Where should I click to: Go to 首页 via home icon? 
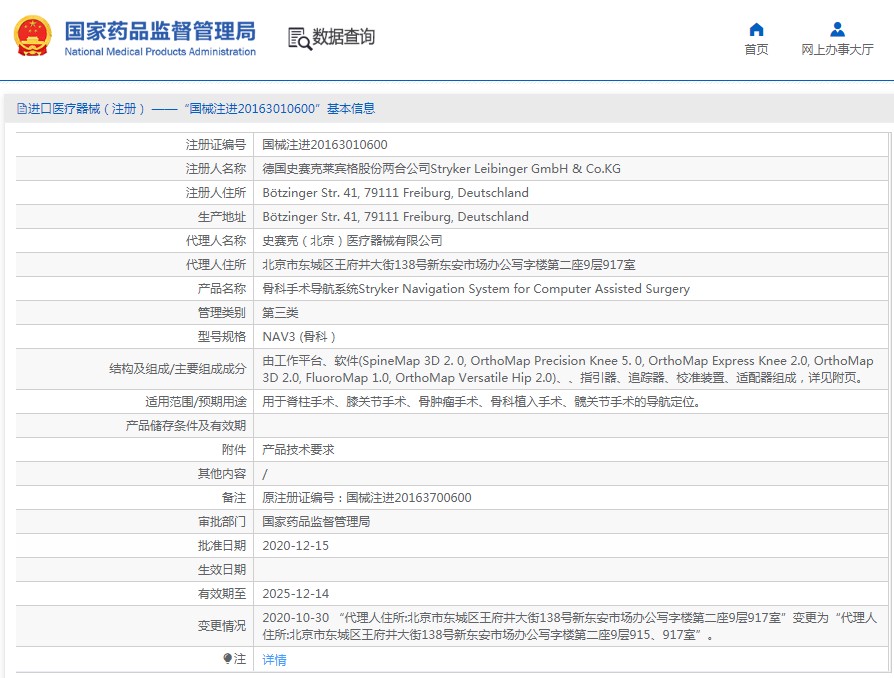pos(756,29)
